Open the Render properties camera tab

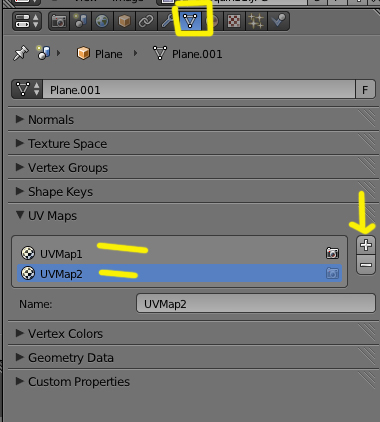coord(59,21)
